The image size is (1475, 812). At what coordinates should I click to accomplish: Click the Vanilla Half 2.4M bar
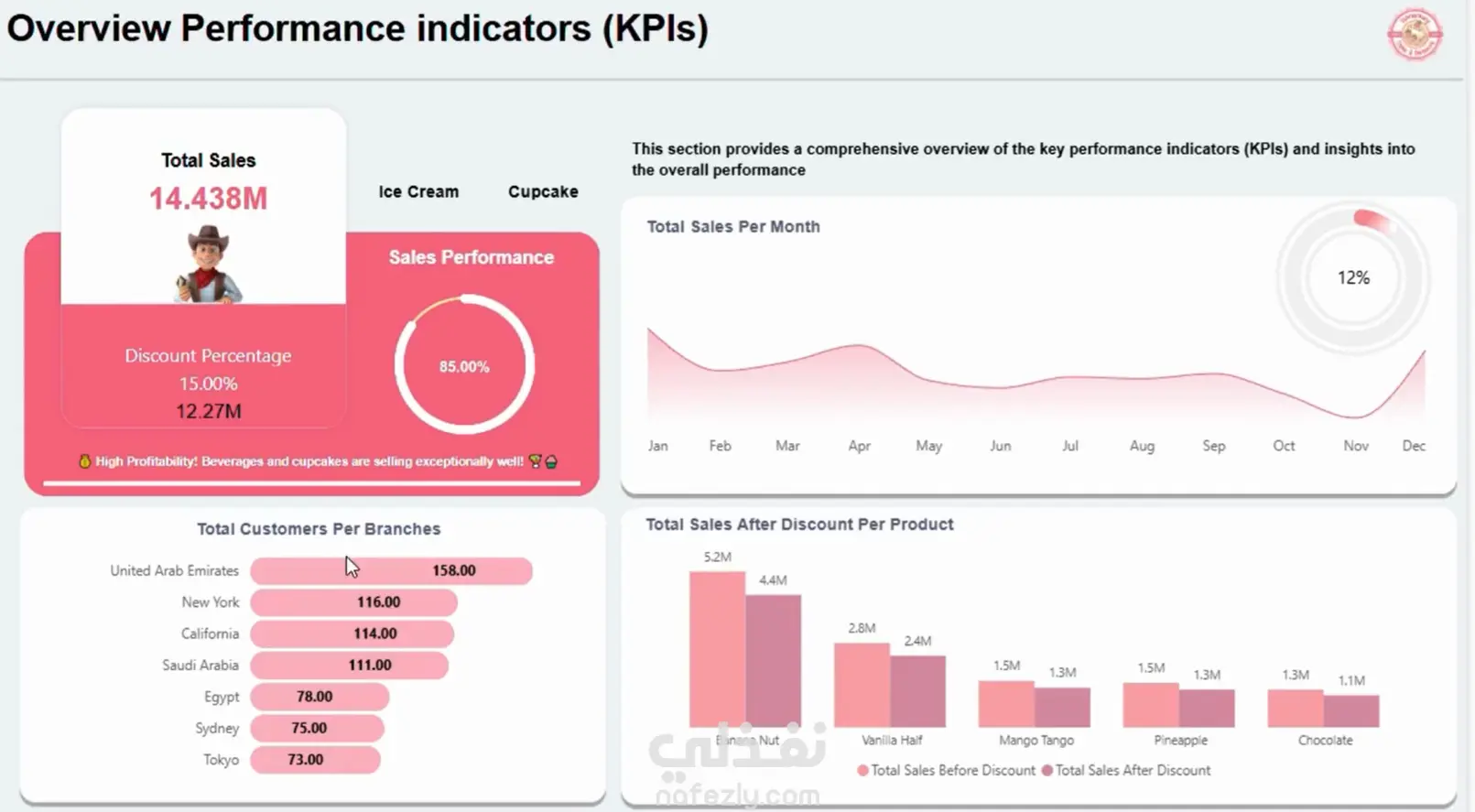click(x=917, y=691)
